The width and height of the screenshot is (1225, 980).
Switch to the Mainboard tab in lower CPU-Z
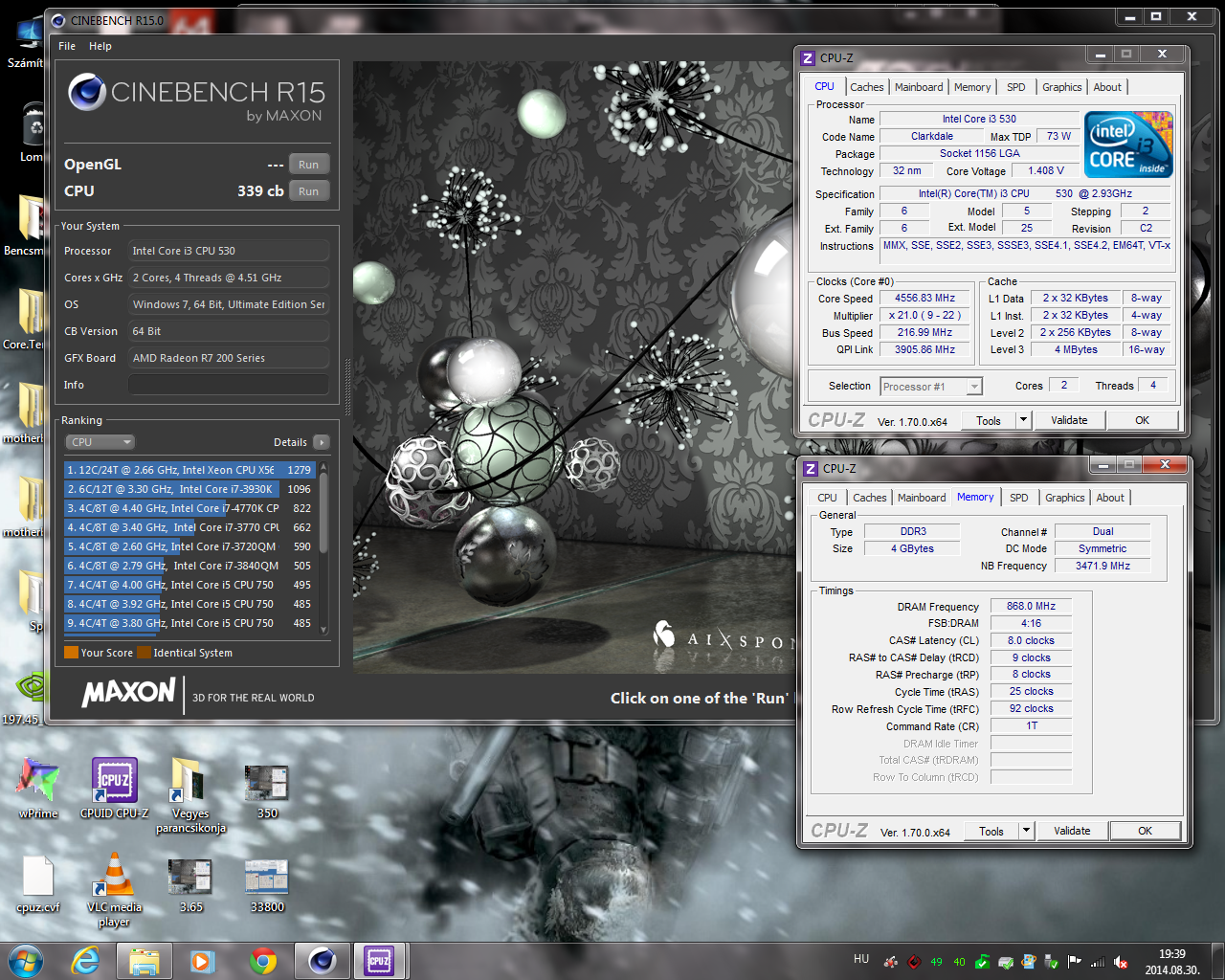(922, 498)
